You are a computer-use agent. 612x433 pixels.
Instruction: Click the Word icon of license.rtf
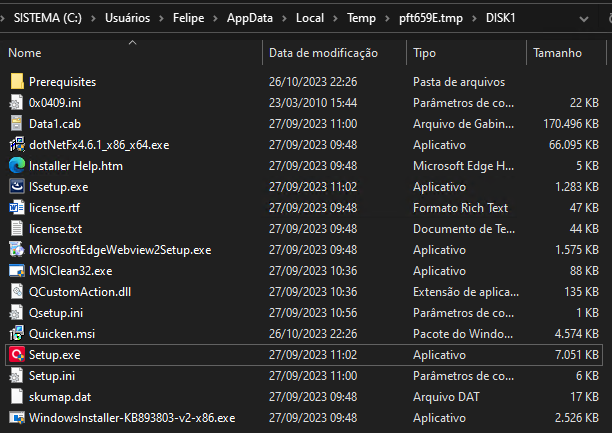point(17,208)
